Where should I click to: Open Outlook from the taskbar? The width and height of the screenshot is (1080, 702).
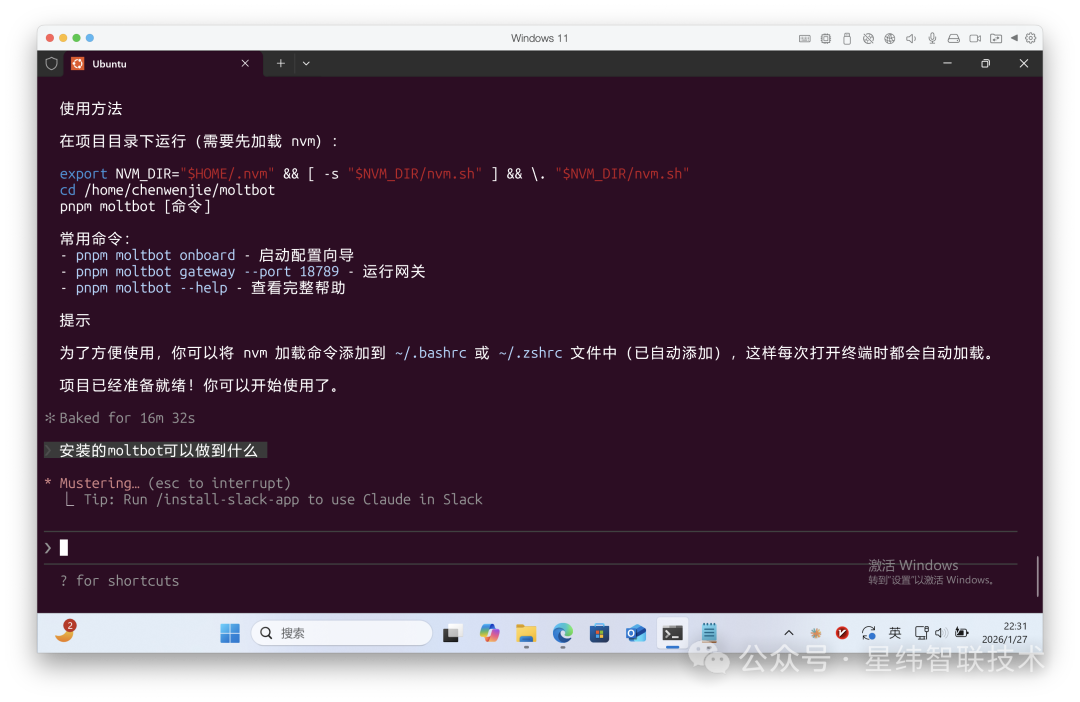point(636,633)
